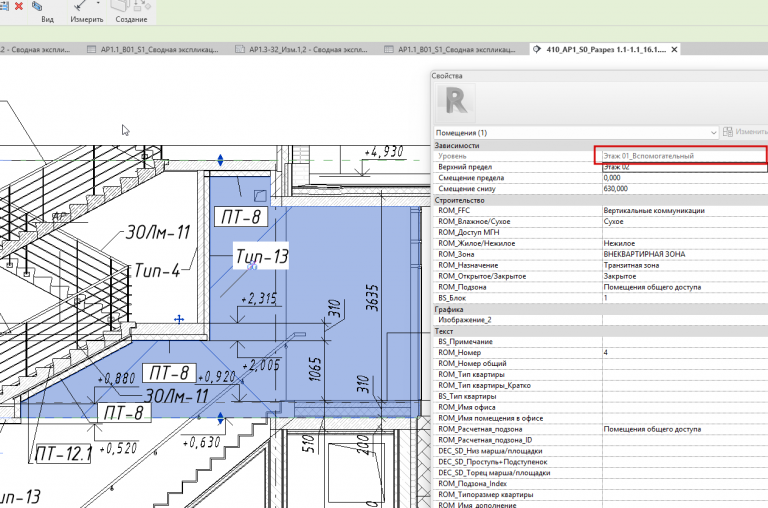Image resolution: width=768 pixels, height=508 pixels.
Task: Open Верхний предел value dropdown Этаж 02
Action: click(x=685, y=167)
